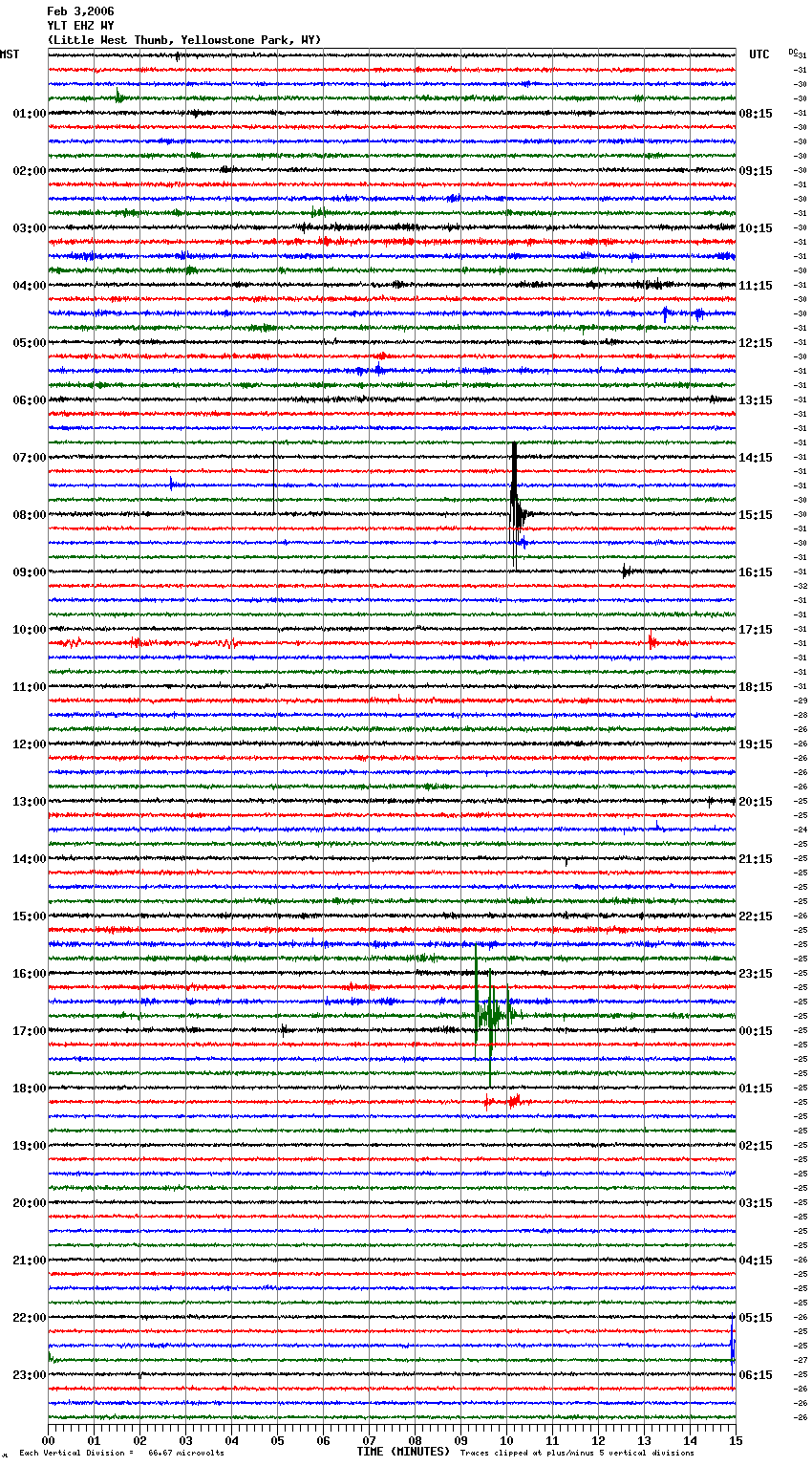This screenshot has height=1466, width=812.
Task: Click the 'Each Vertical Division = 66.67 microvolts' note
Action: click(121, 1454)
